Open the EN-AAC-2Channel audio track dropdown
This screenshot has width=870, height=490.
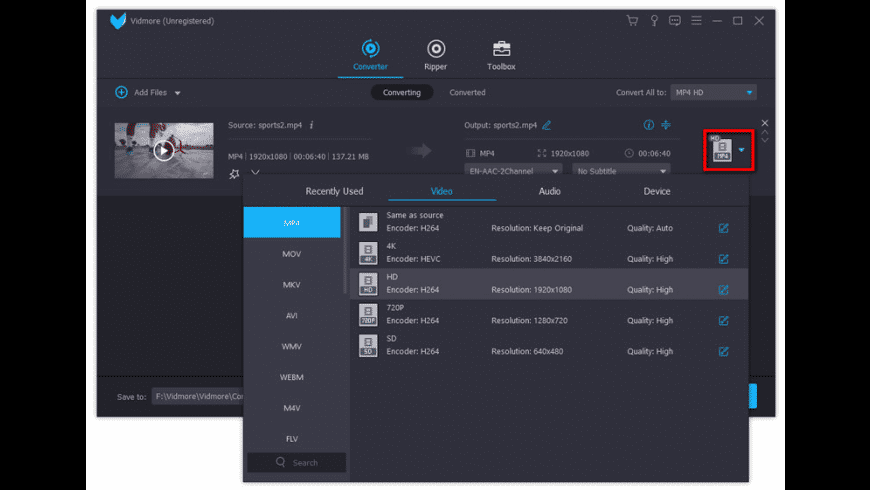[513, 171]
